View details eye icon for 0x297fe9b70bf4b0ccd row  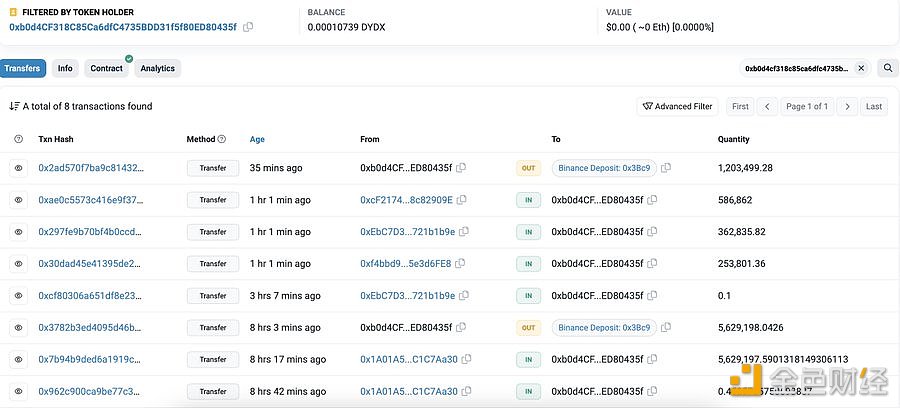pyautogui.click(x=18, y=232)
